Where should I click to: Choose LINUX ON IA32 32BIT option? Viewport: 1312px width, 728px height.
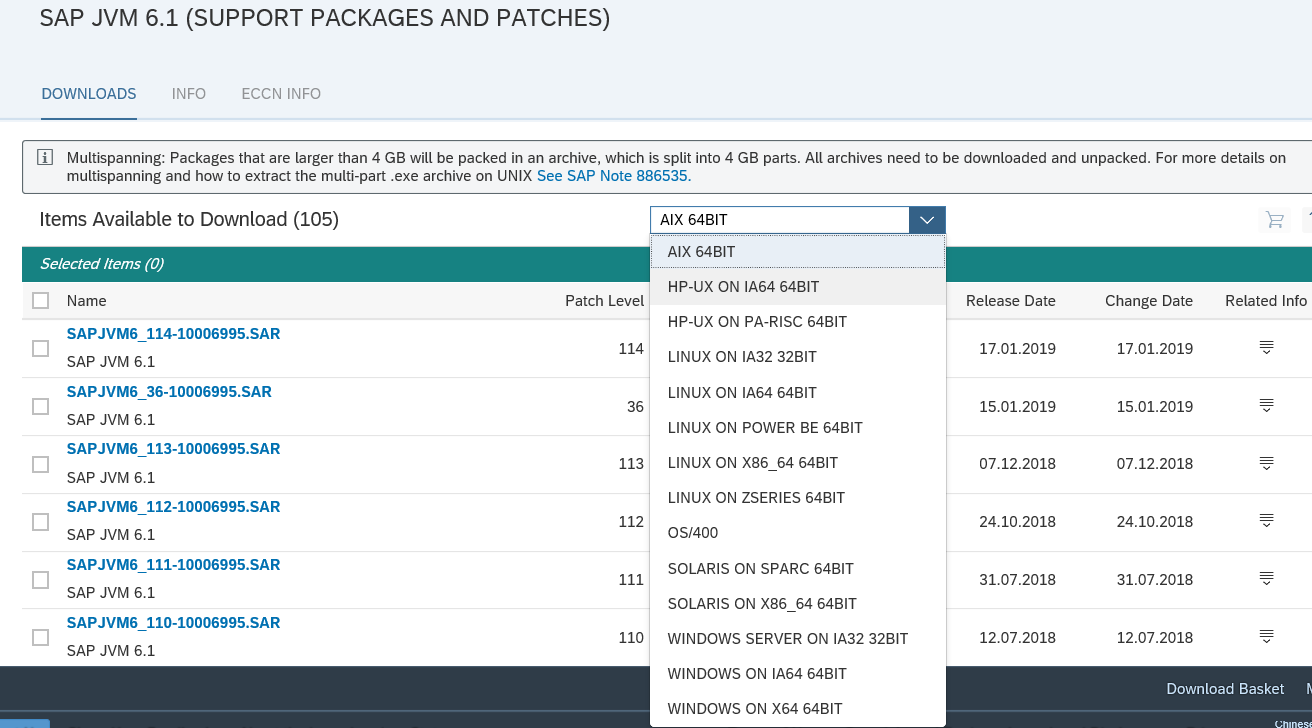coord(798,357)
